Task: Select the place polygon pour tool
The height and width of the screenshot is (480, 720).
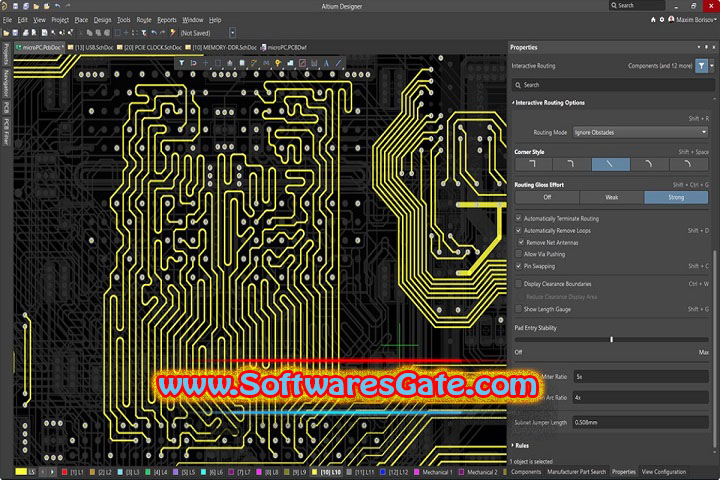Action: [290, 63]
